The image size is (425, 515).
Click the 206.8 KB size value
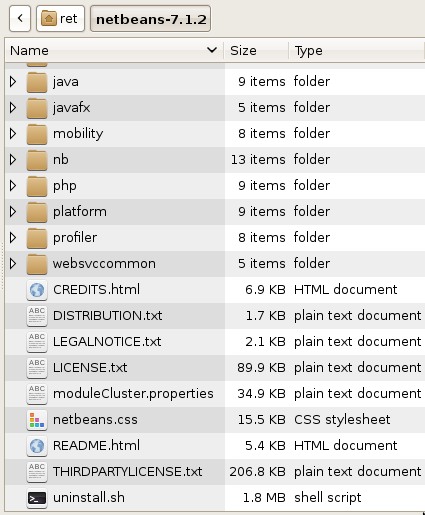257,471
